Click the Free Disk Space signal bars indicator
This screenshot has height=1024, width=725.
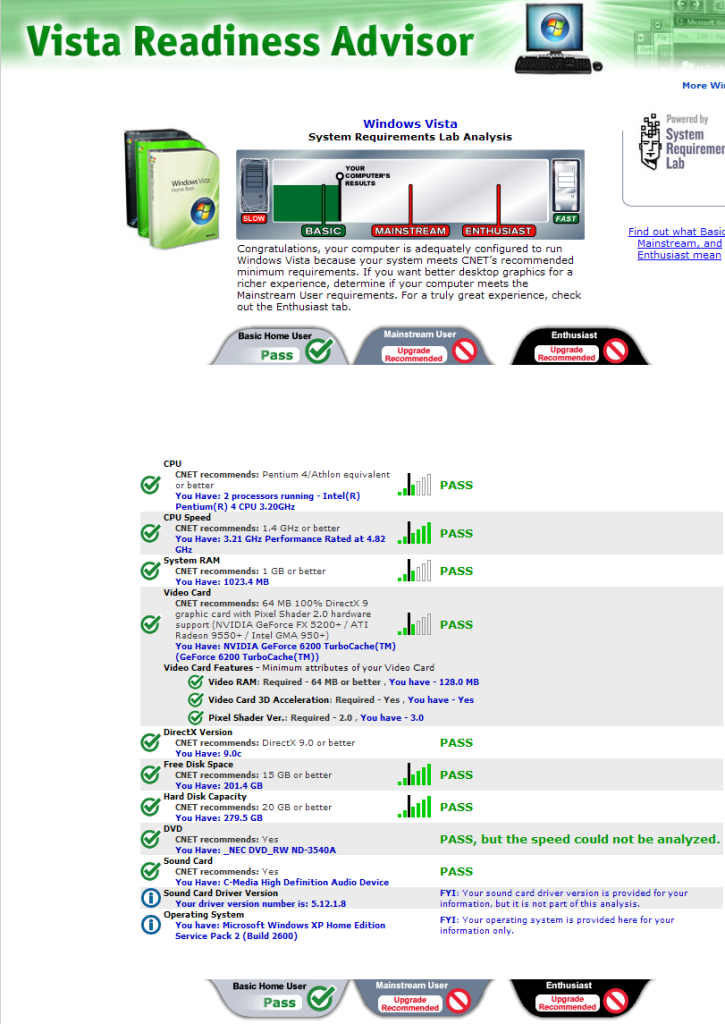[415, 774]
